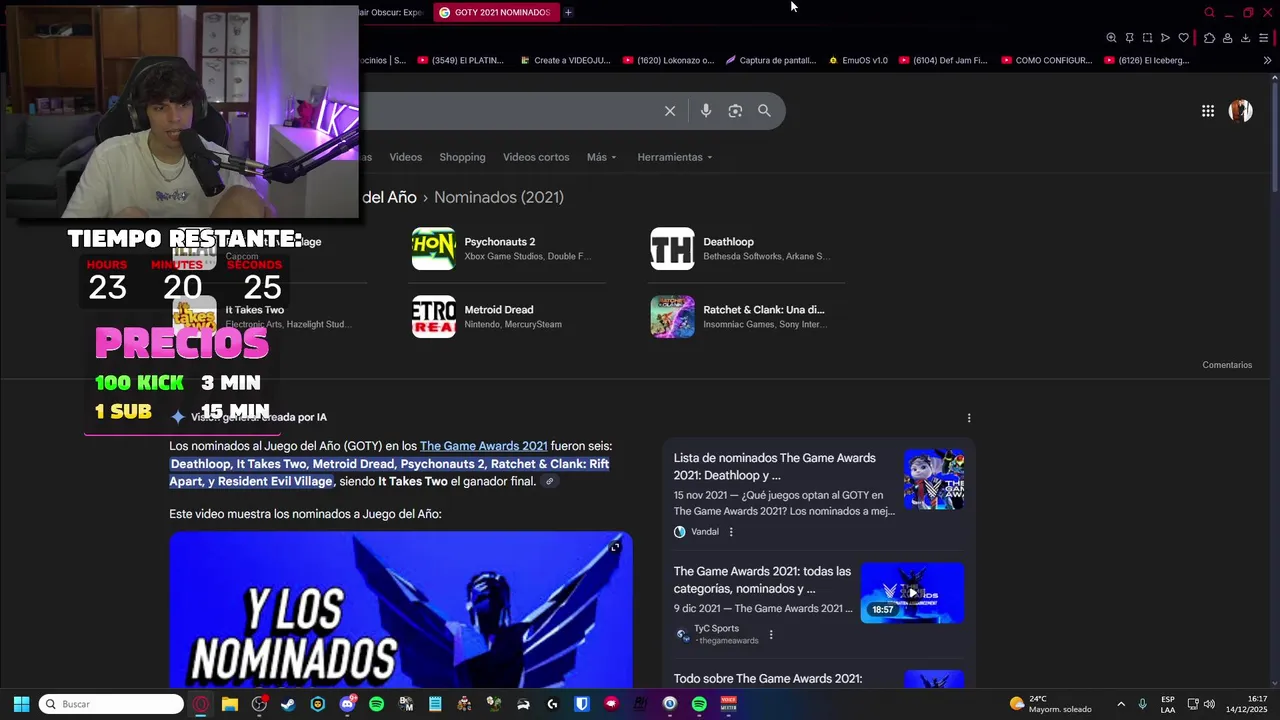This screenshot has height=720, width=1280.
Task: Click the Google search magnifier button
Action: tap(764, 111)
